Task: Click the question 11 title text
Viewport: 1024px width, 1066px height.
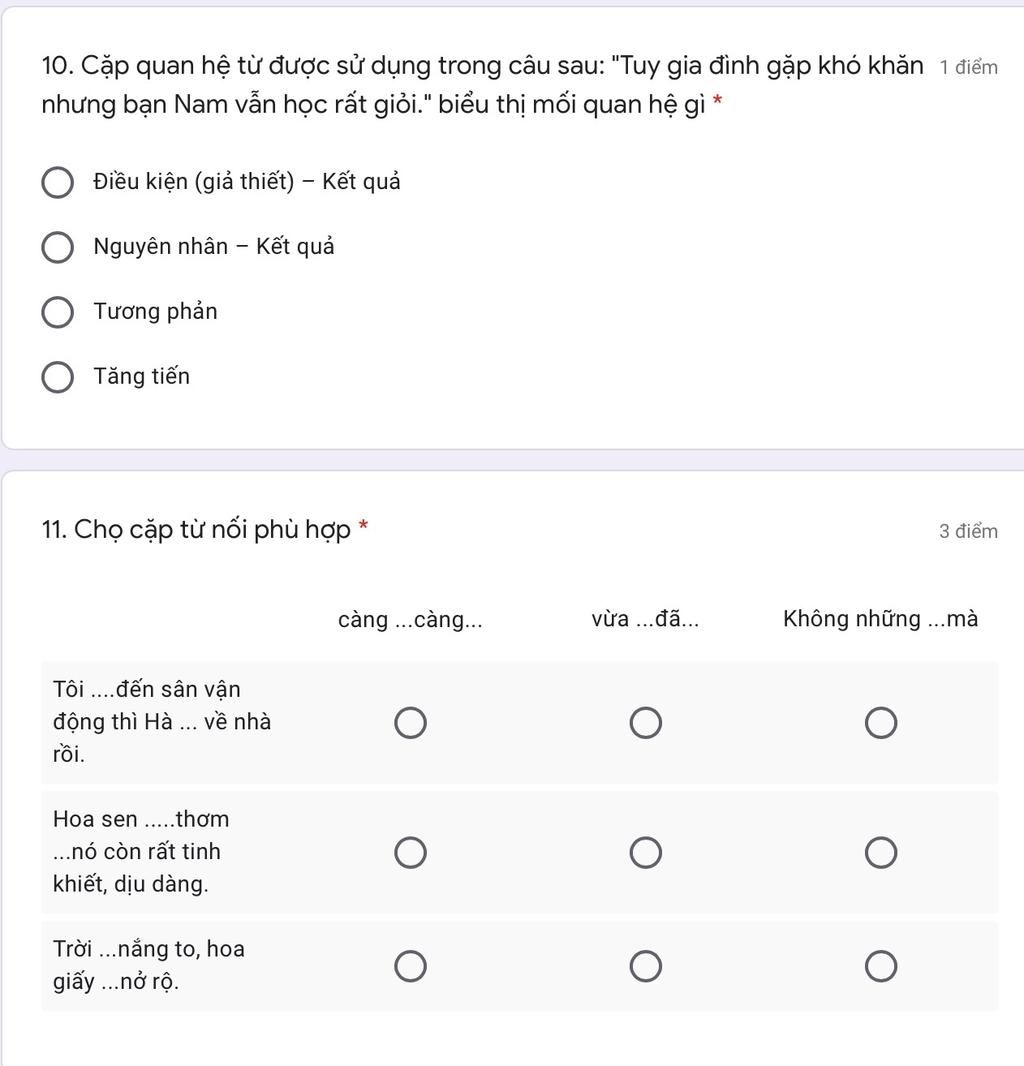Action: [197, 530]
